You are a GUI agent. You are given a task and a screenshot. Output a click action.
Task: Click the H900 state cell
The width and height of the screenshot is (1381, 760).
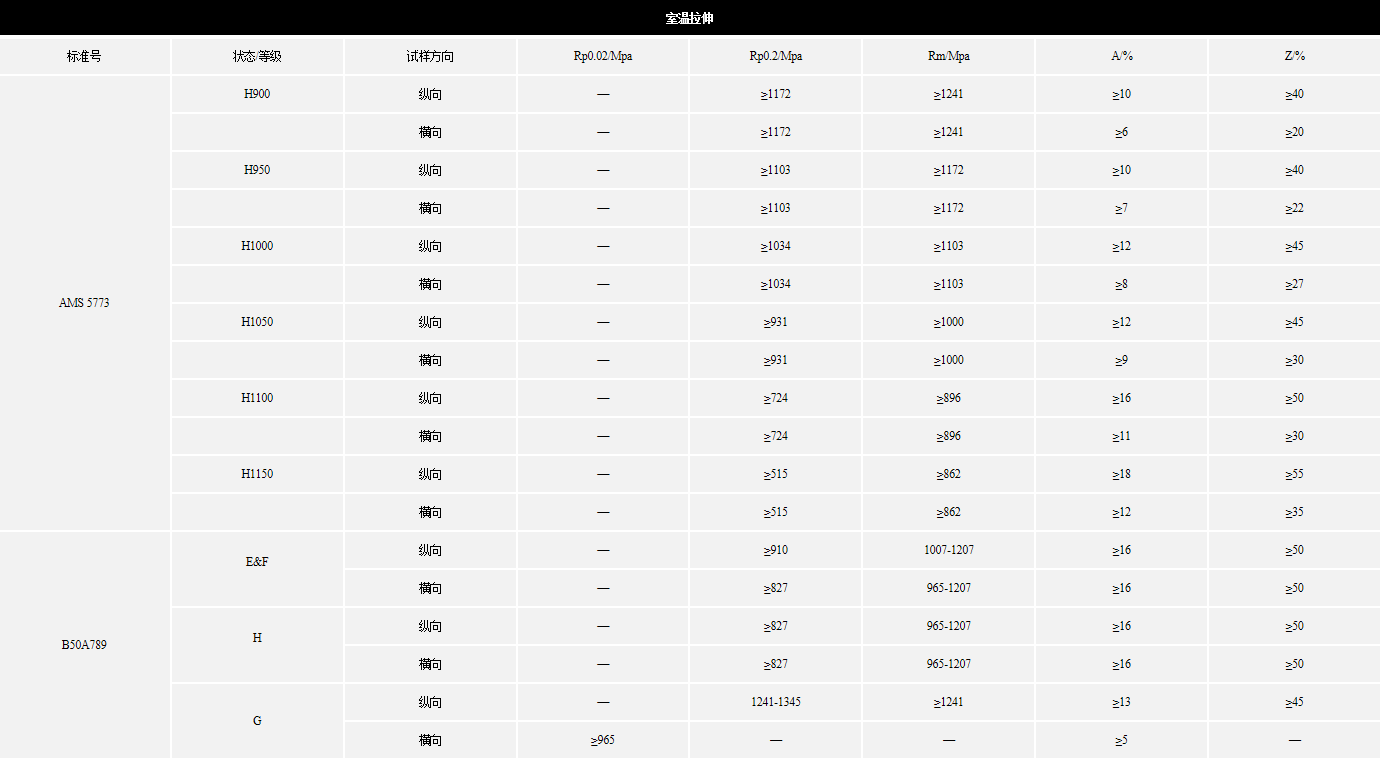pos(257,94)
